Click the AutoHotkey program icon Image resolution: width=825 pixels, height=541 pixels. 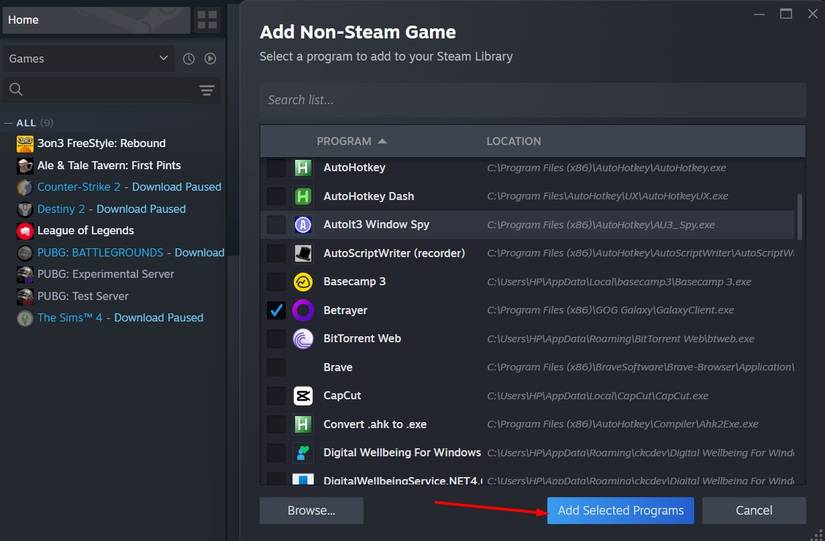(x=303, y=168)
